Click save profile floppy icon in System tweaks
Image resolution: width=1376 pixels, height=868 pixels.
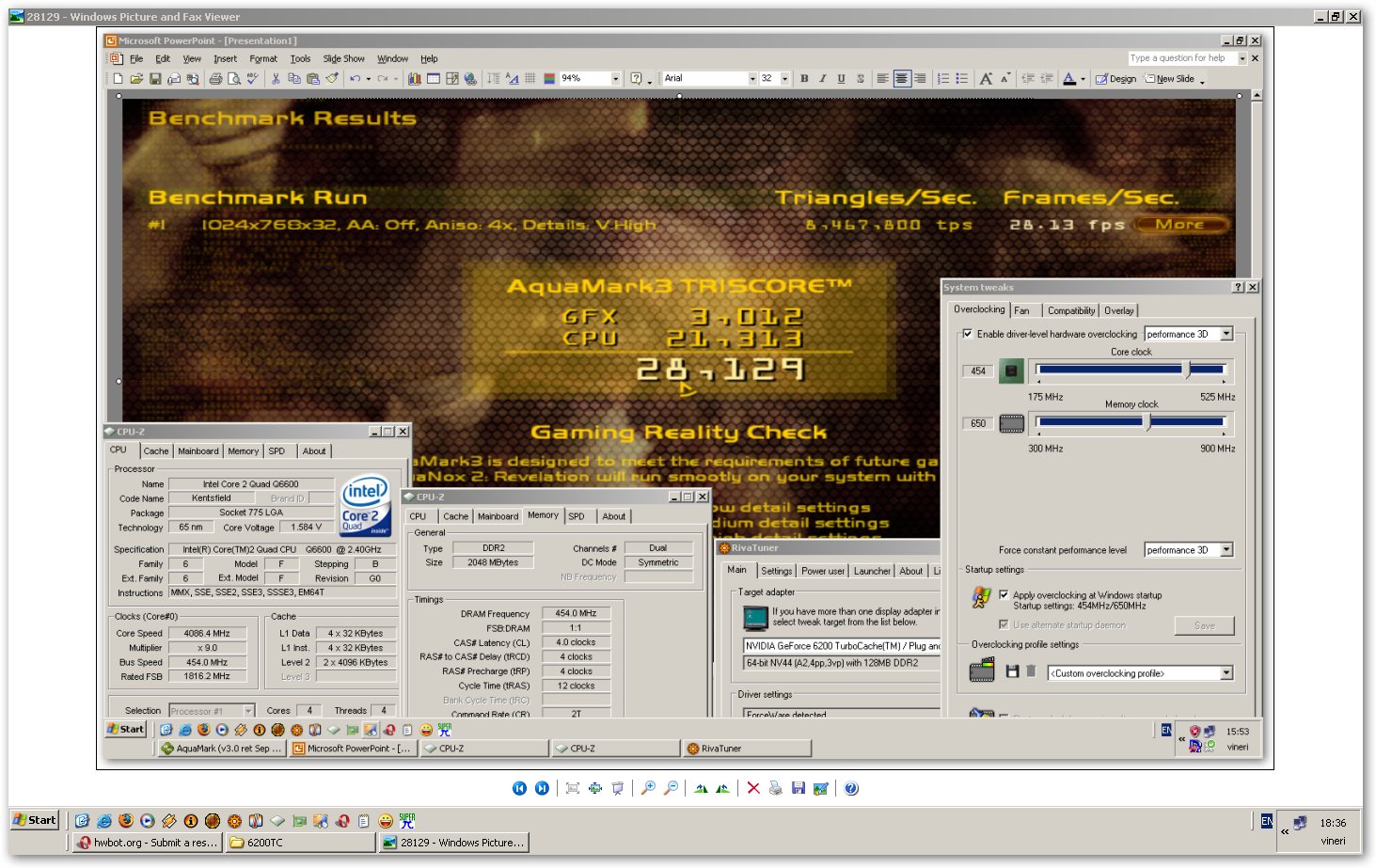(x=1012, y=671)
